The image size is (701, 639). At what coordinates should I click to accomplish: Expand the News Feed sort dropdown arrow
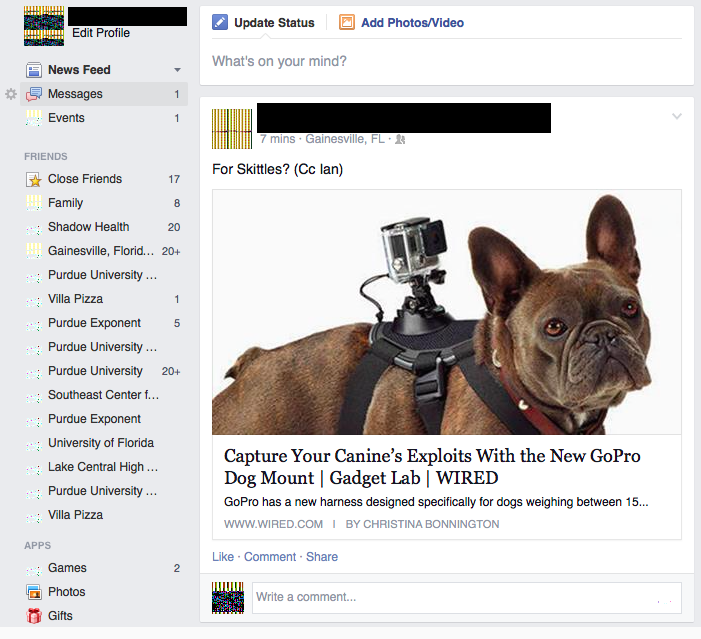click(x=177, y=70)
